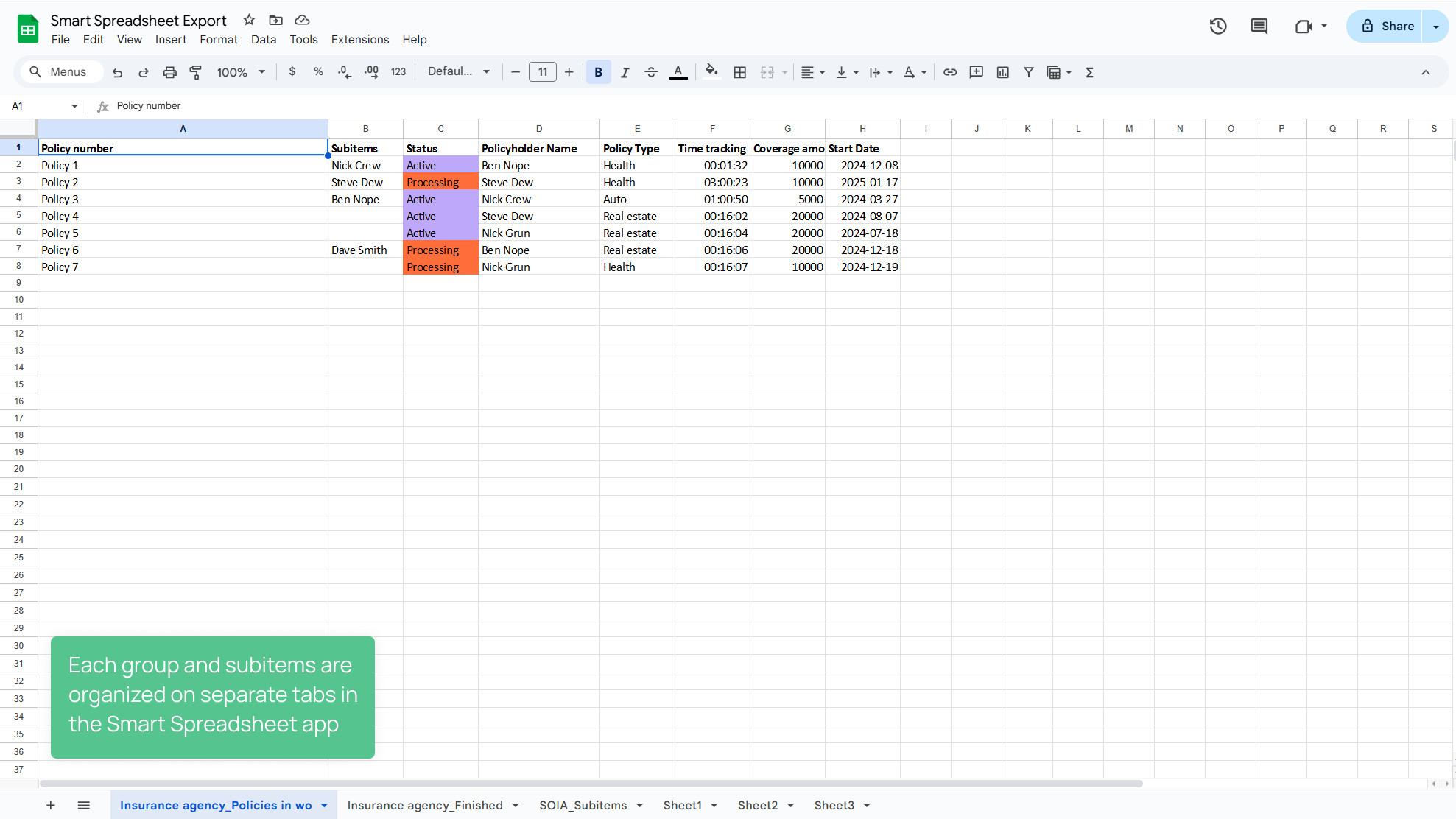This screenshot has width=1456, height=819.
Task: Click the strikethrough text icon
Action: tap(651, 72)
